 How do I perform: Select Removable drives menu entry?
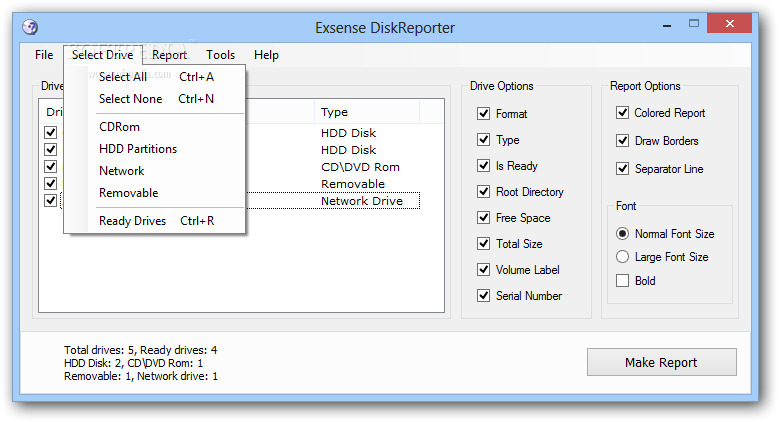click(155, 193)
